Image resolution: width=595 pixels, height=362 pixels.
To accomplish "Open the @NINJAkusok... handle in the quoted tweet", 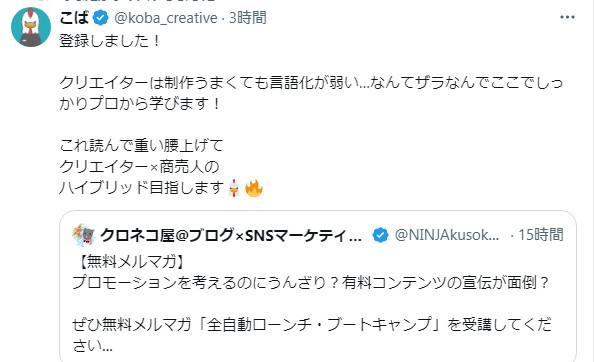I will 447,235.
